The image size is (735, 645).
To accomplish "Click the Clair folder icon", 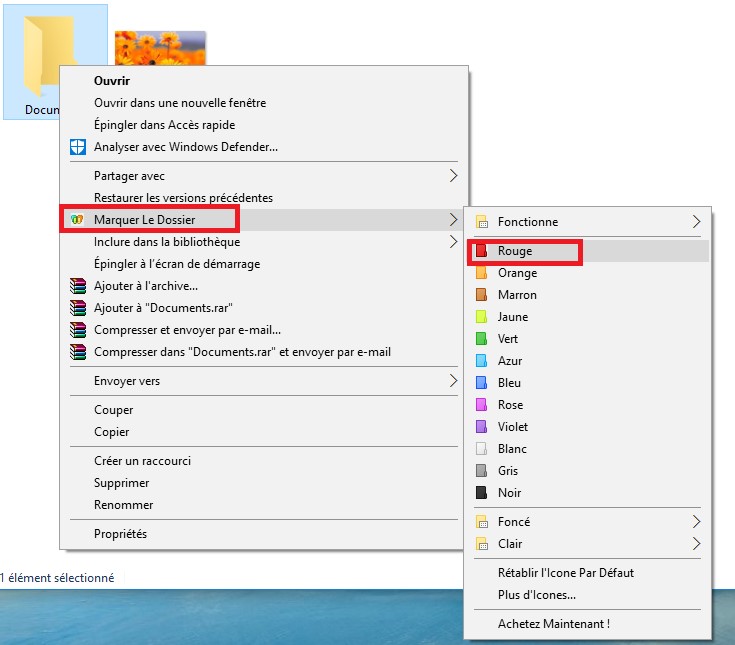I will pos(481,544).
